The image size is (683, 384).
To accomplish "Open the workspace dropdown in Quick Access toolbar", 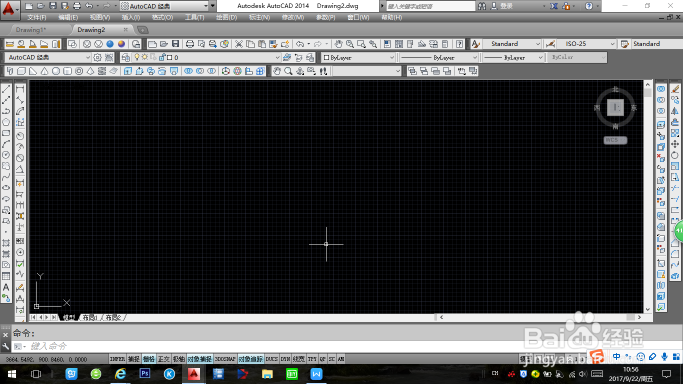I will pyautogui.click(x=206, y=6).
